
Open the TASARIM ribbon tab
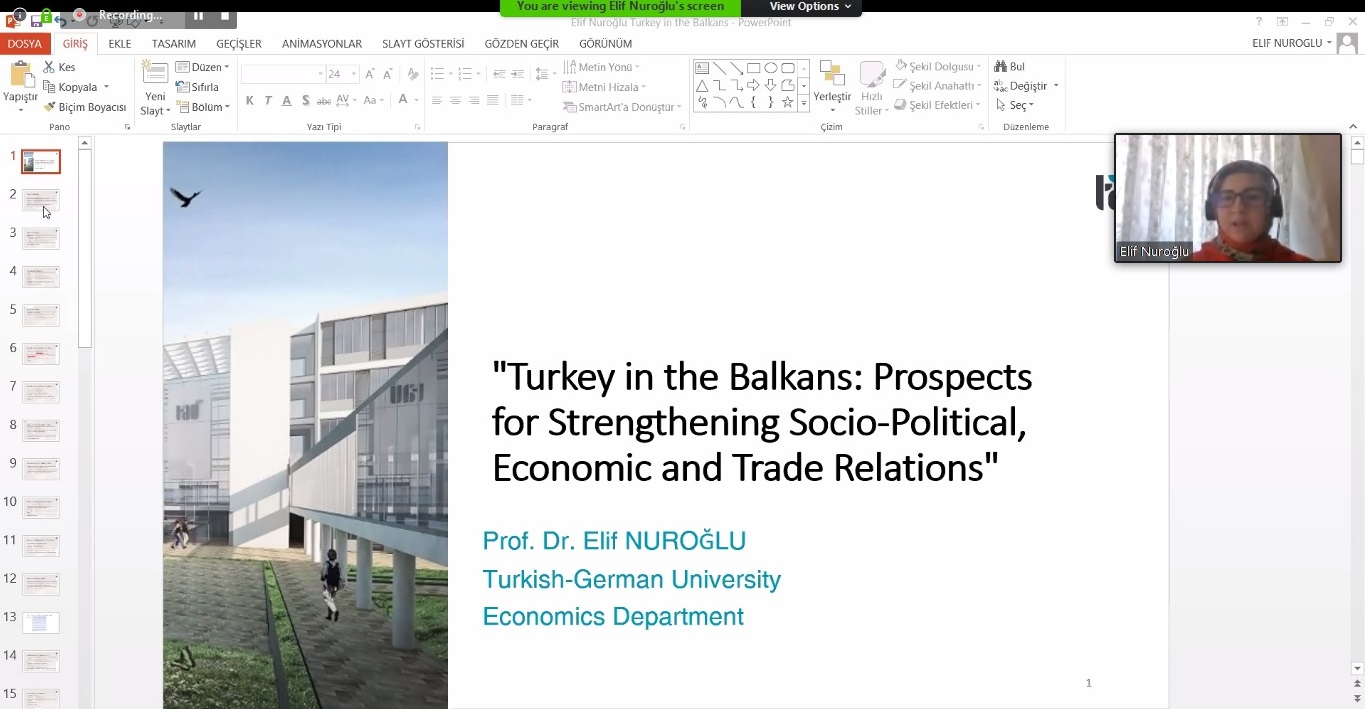coord(173,44)
